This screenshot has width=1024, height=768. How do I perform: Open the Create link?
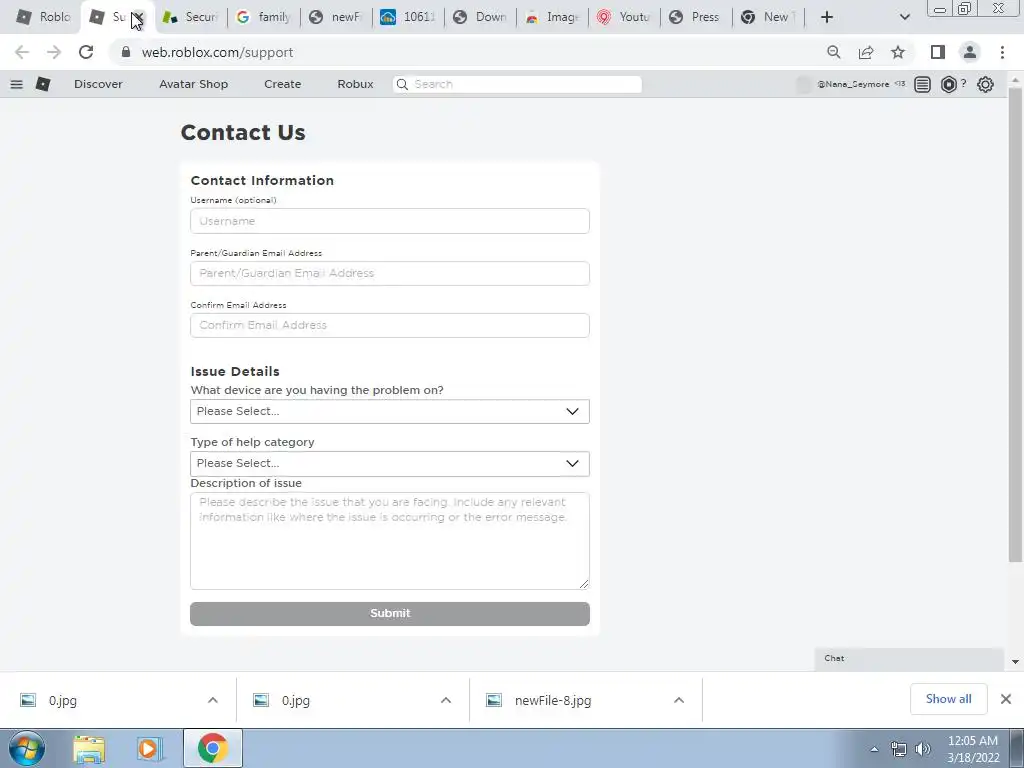[x=282, y=84]
